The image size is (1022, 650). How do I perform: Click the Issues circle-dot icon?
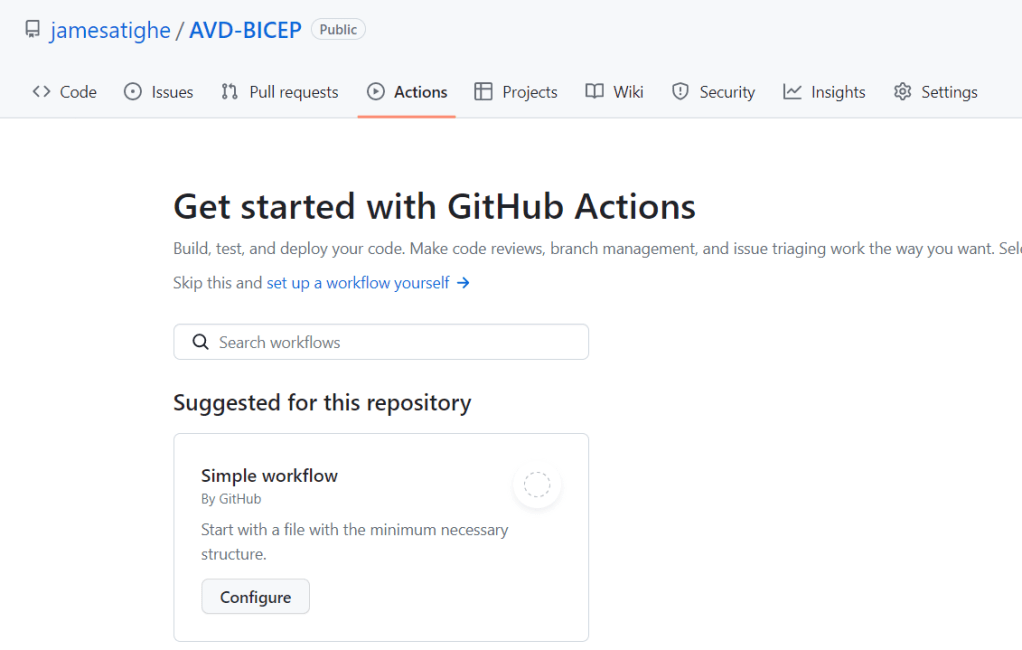[x=133, y=92]
